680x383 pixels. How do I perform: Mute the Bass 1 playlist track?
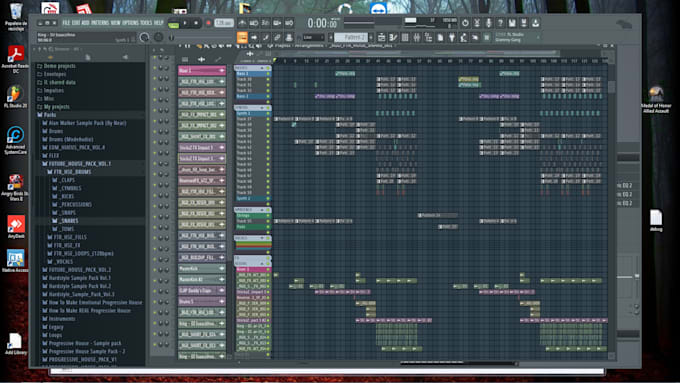[268, 74]
